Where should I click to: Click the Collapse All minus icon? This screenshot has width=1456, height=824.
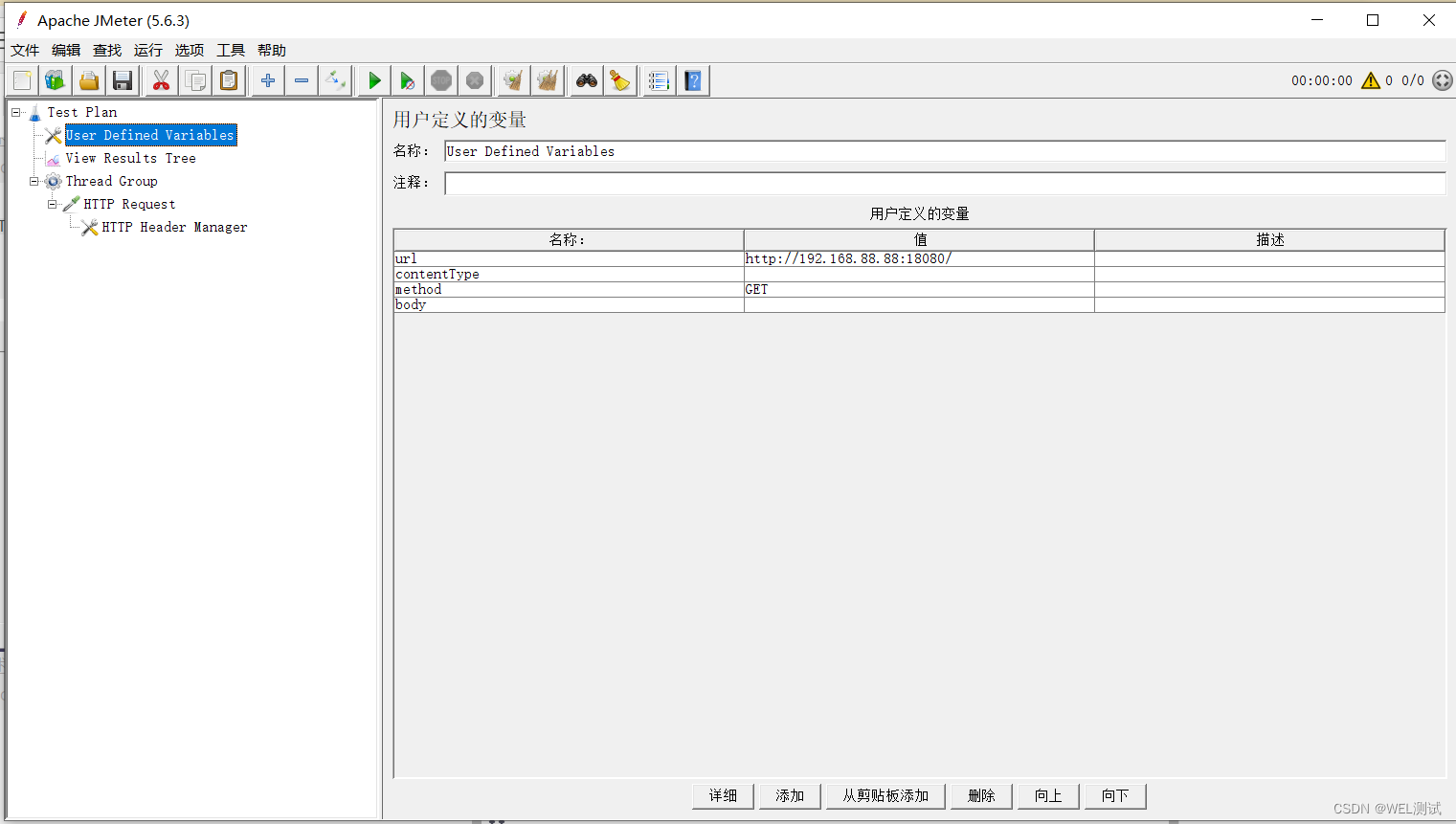(302, 80)
